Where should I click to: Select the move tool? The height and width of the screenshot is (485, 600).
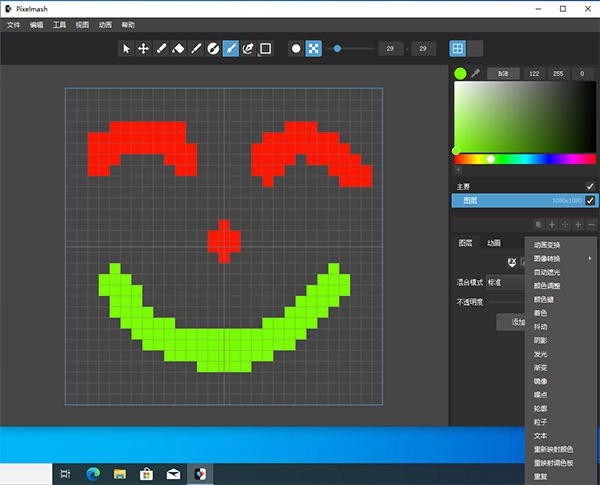pyautogui.click(x=143, y=48)
